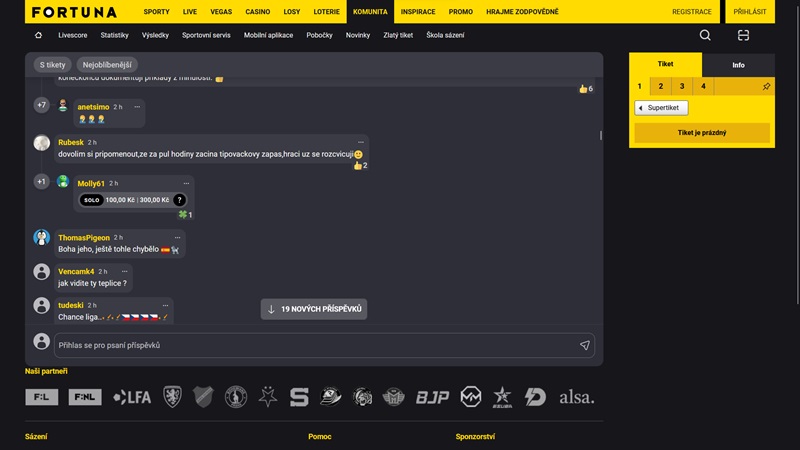Select ticket number 2
Viewport: 800px width, 450px height.
661,86
